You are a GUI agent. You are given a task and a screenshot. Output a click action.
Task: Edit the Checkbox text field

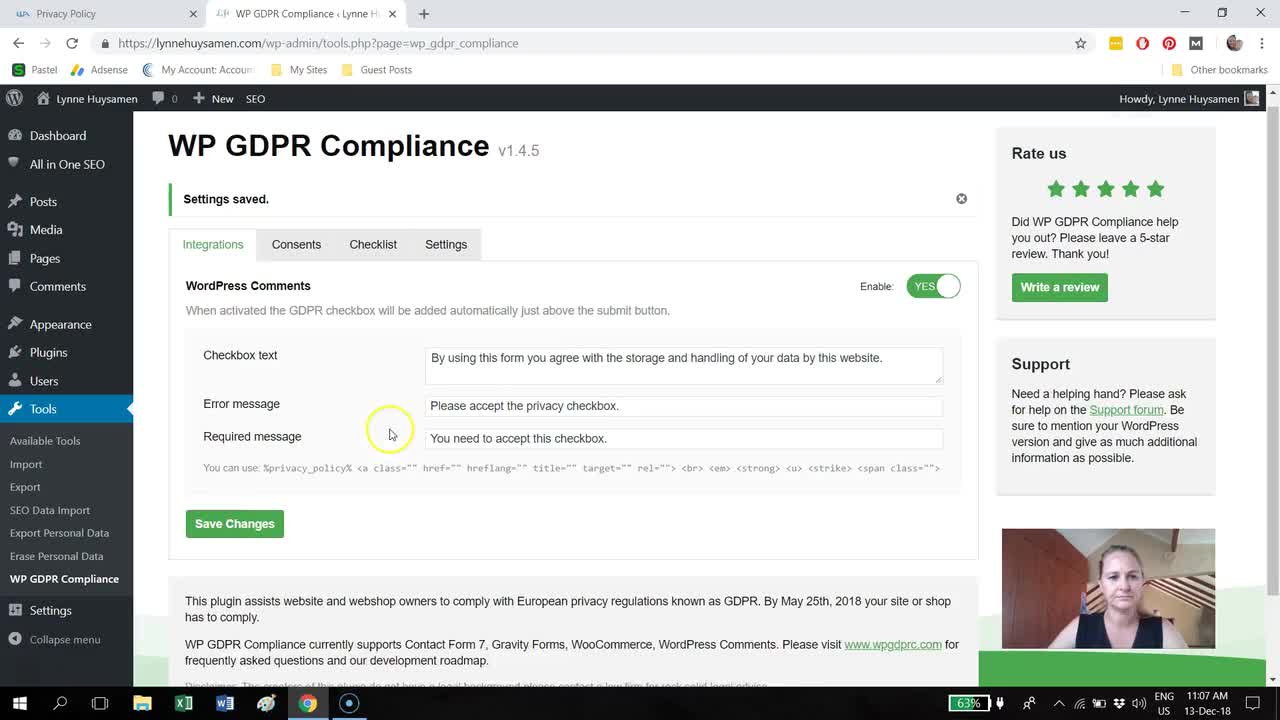pyautogui.click(x=683, y=365)
